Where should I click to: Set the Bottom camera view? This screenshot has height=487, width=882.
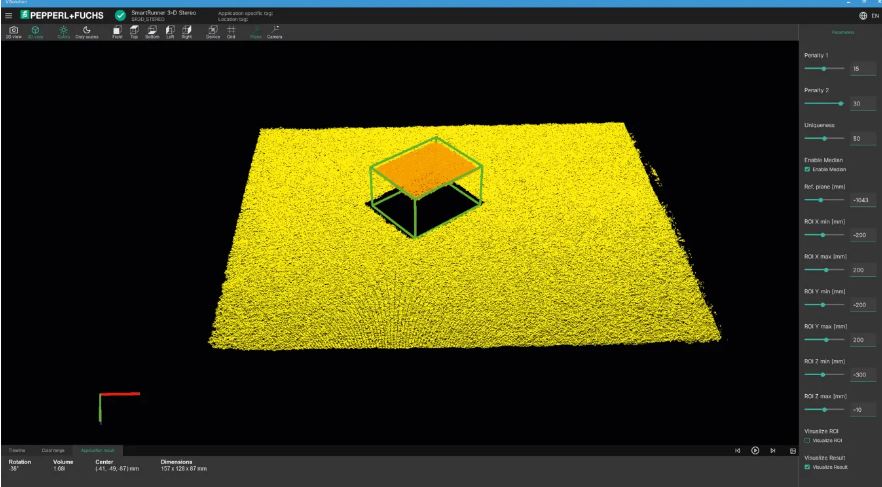coord(152,32)
